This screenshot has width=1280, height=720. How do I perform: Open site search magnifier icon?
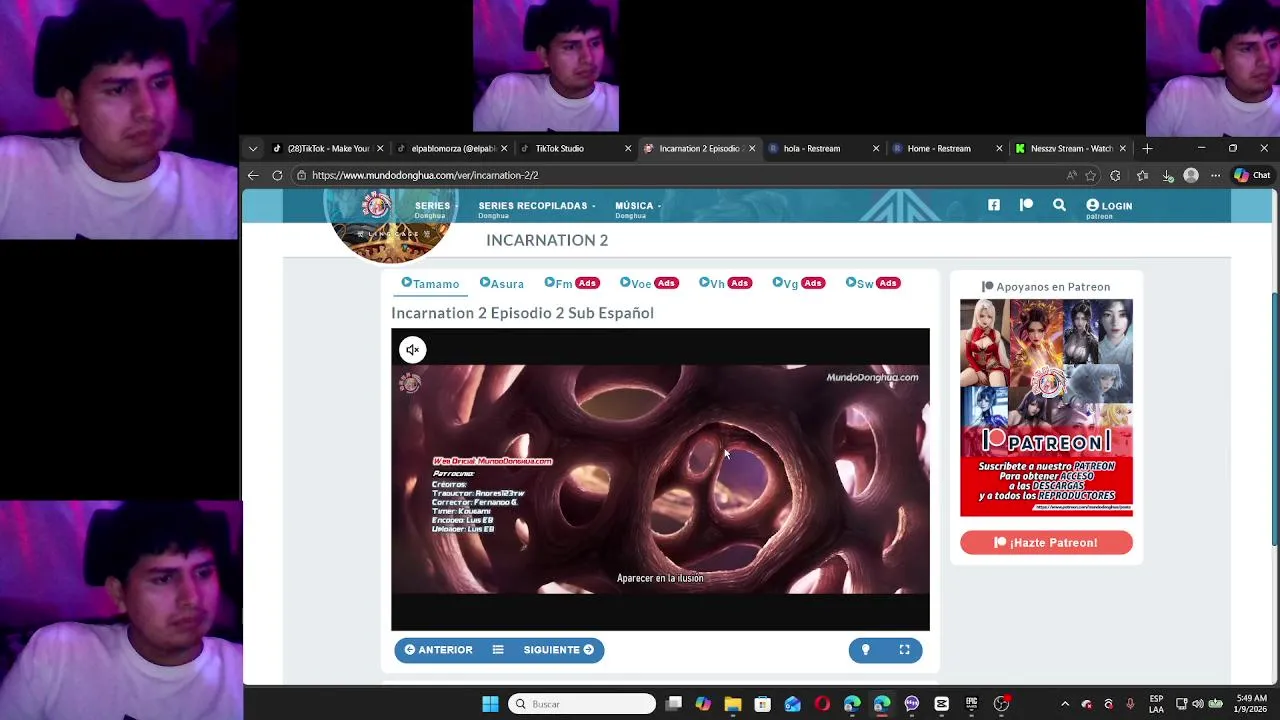click(x=1059, y=205)
